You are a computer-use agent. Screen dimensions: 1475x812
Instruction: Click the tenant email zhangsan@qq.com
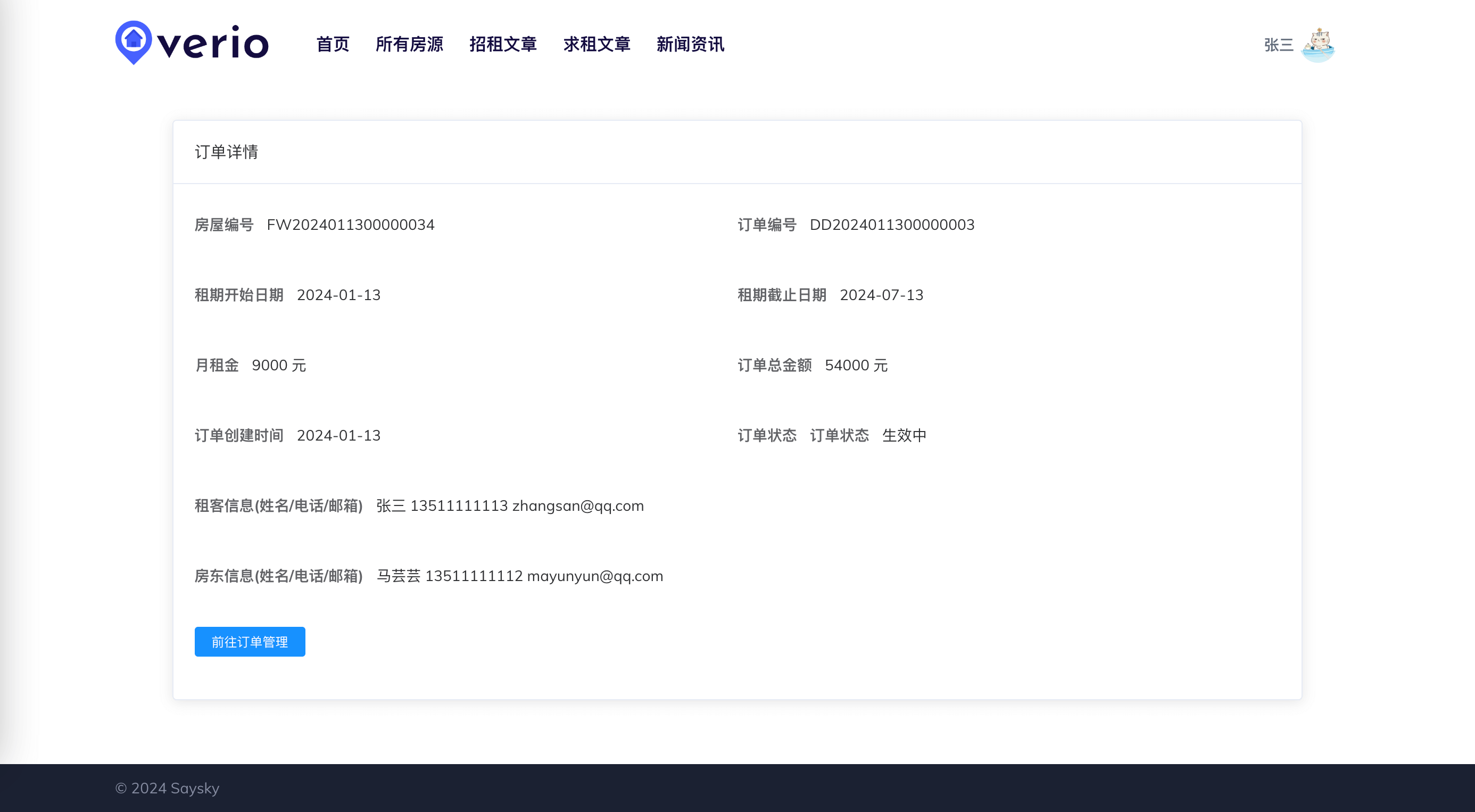coord(577,506)
